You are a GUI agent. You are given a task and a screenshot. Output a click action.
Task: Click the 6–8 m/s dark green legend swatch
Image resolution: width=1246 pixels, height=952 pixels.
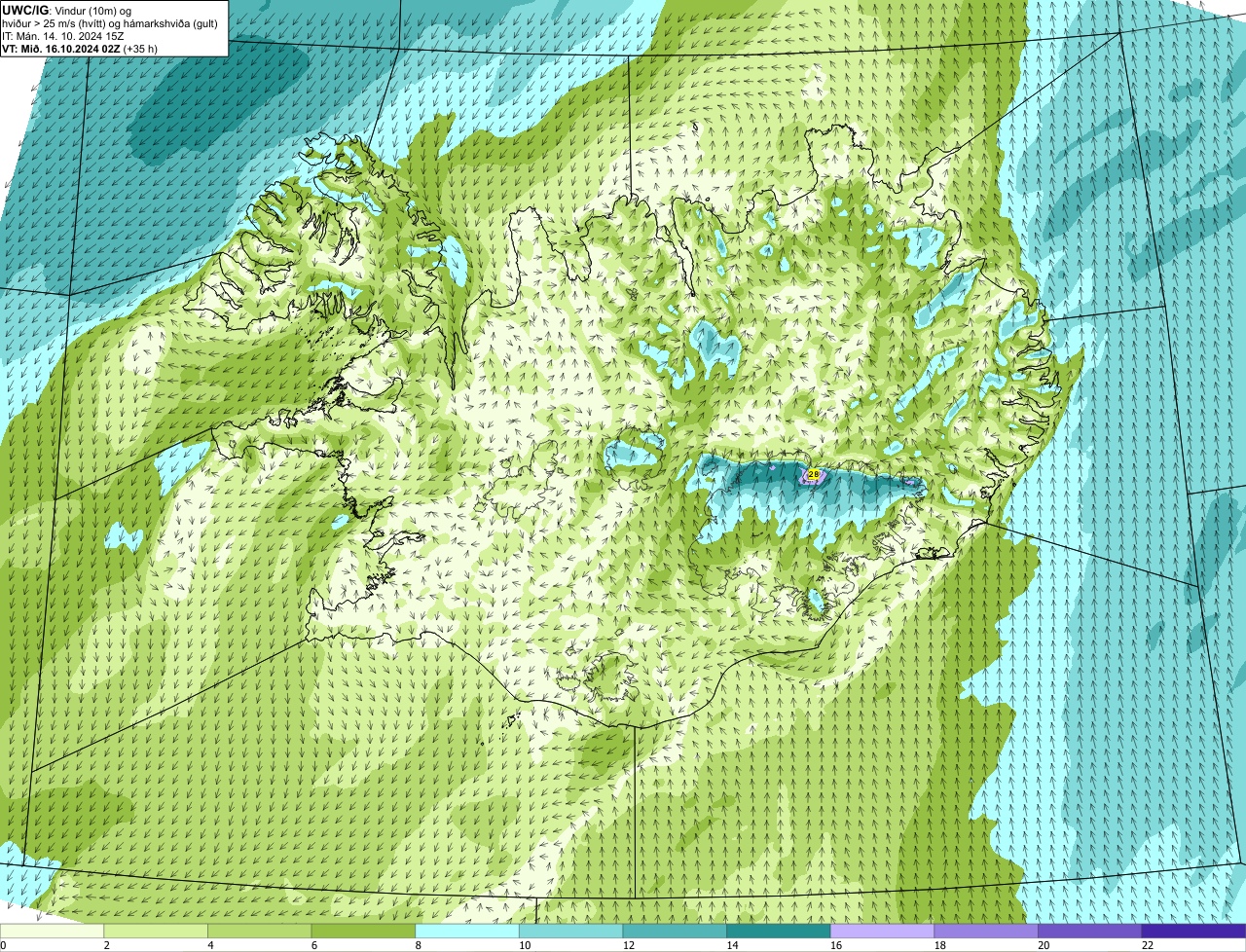(363, 931)
